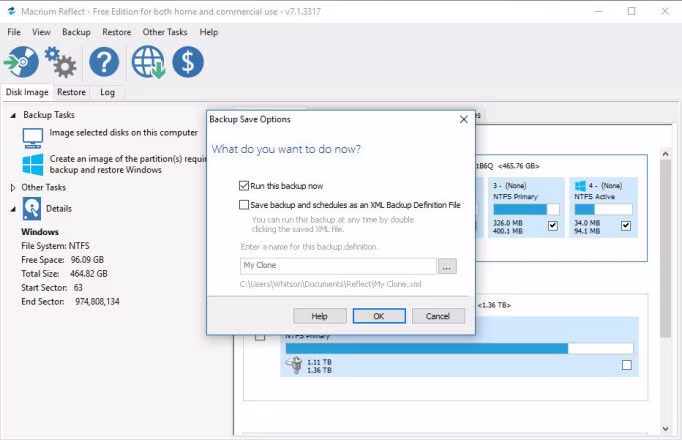Screen dimensions: 682x440
Task: Collapse the Details section arrow
Action: 13,209
